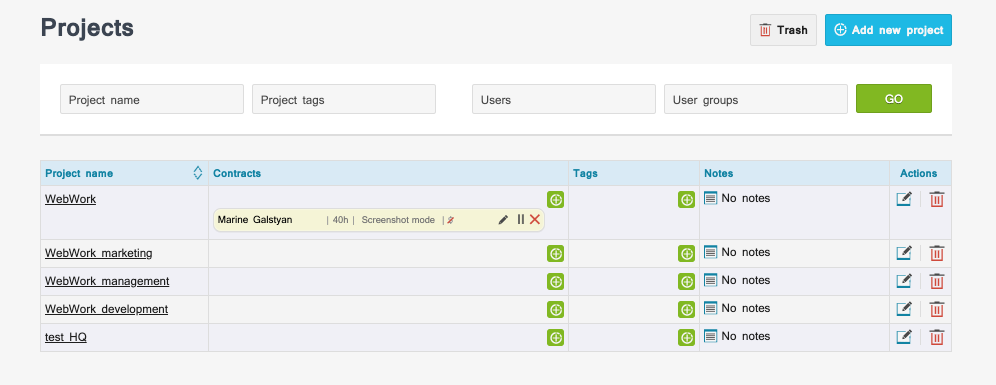Remove Marine Galstyan's contract with red X
Viewport: 996px width, 385px height.
pos(535,220)
